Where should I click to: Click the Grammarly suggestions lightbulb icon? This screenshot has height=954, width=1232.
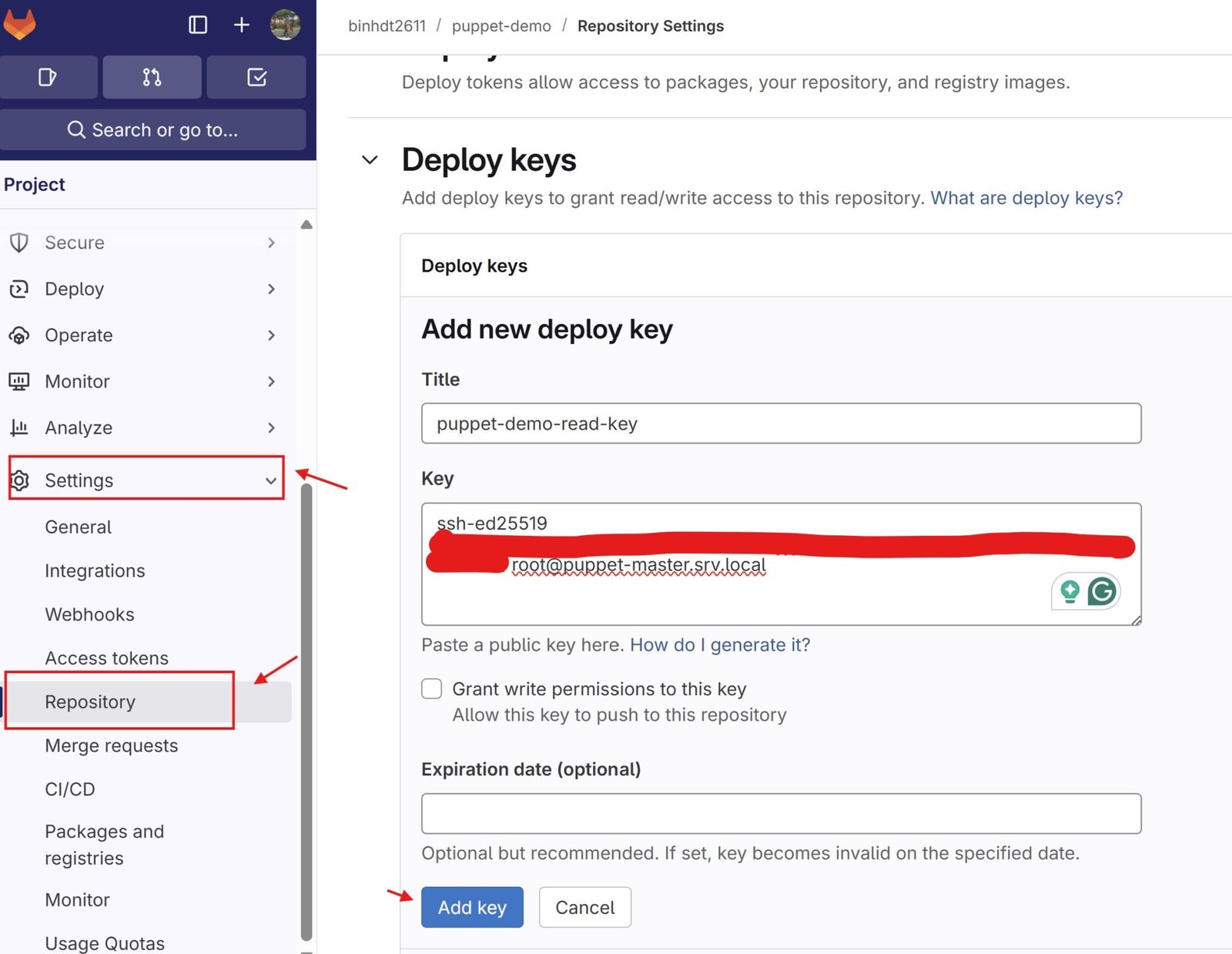click(1070, 591)
